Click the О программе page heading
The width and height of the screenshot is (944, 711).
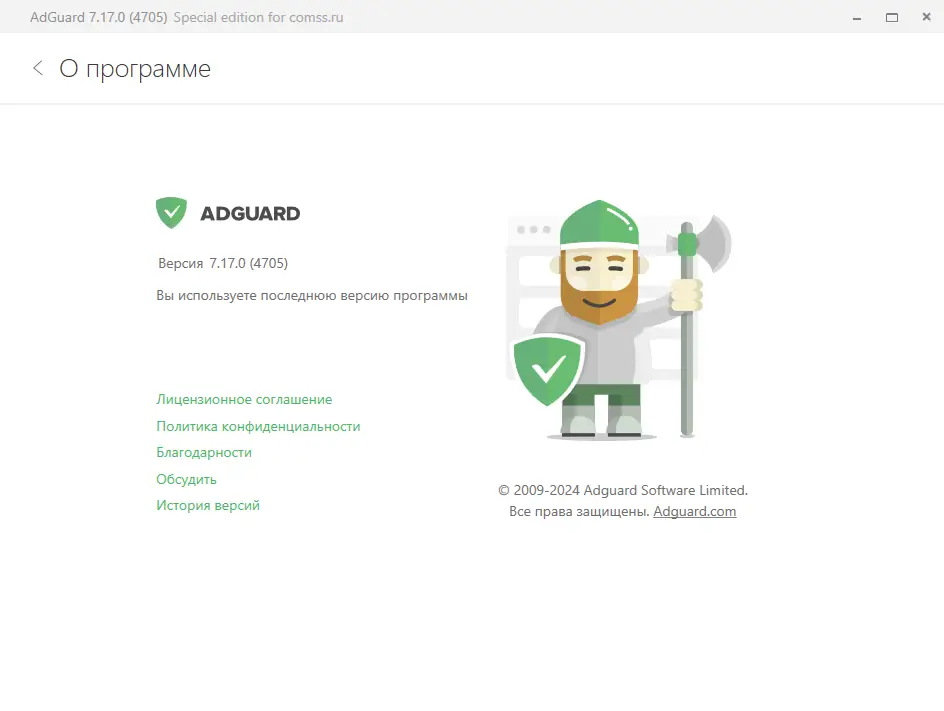coord(135,69)
